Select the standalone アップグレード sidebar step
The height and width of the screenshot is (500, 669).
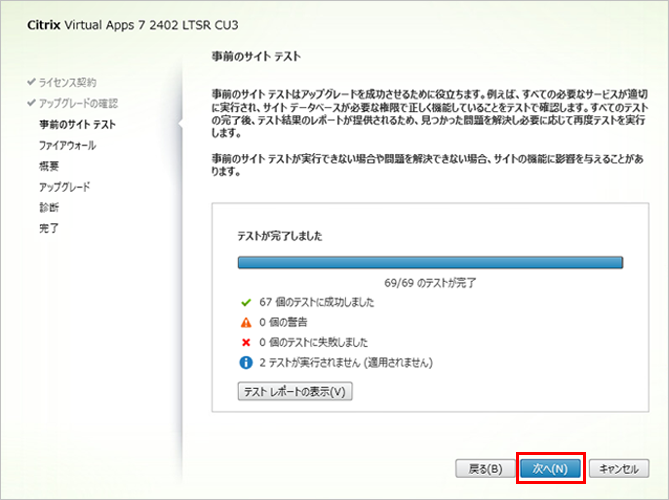tap(64, 187)
